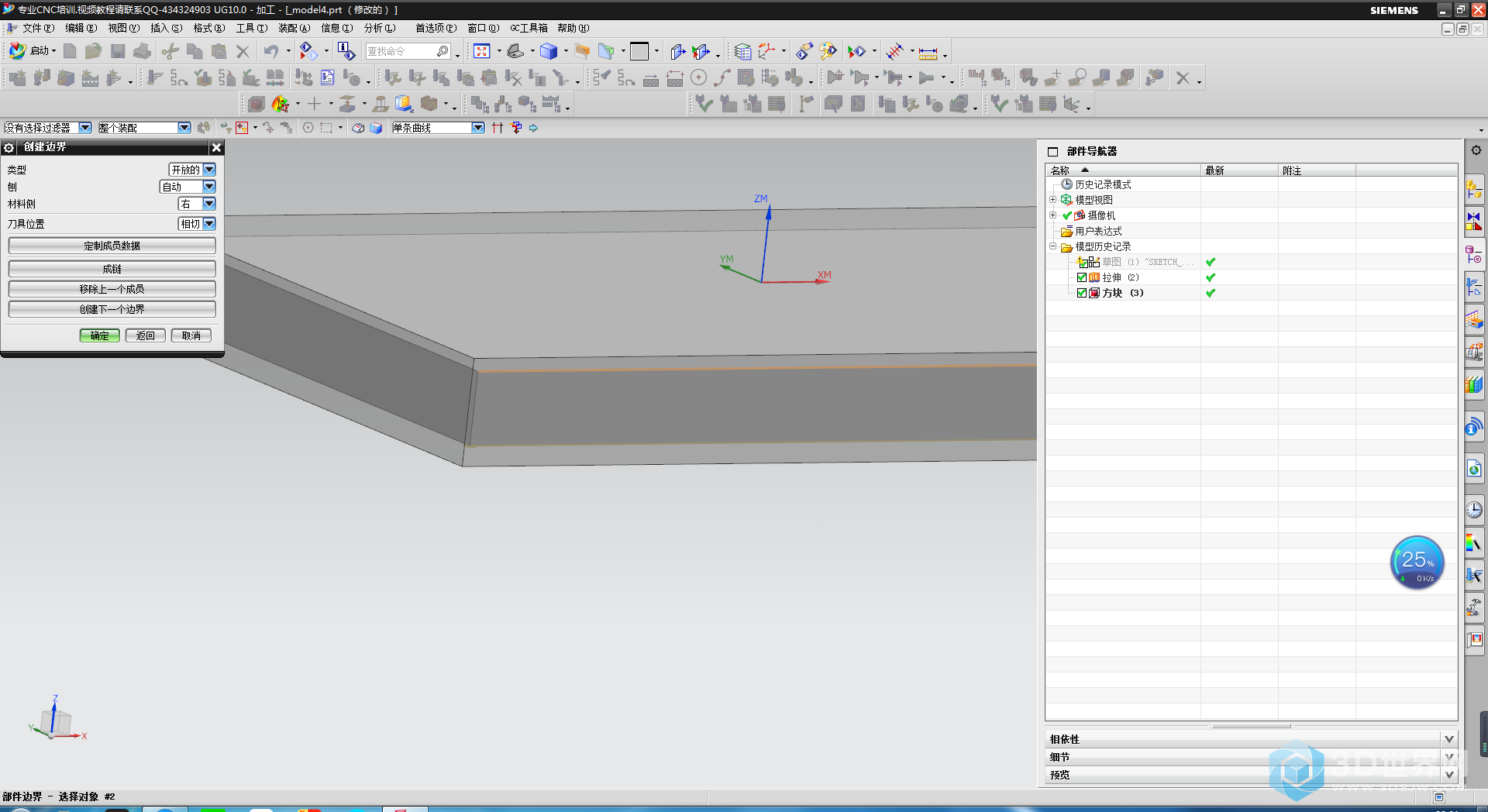Select 历史记录模式 in the navigator tree

[x=1103, y=184]
